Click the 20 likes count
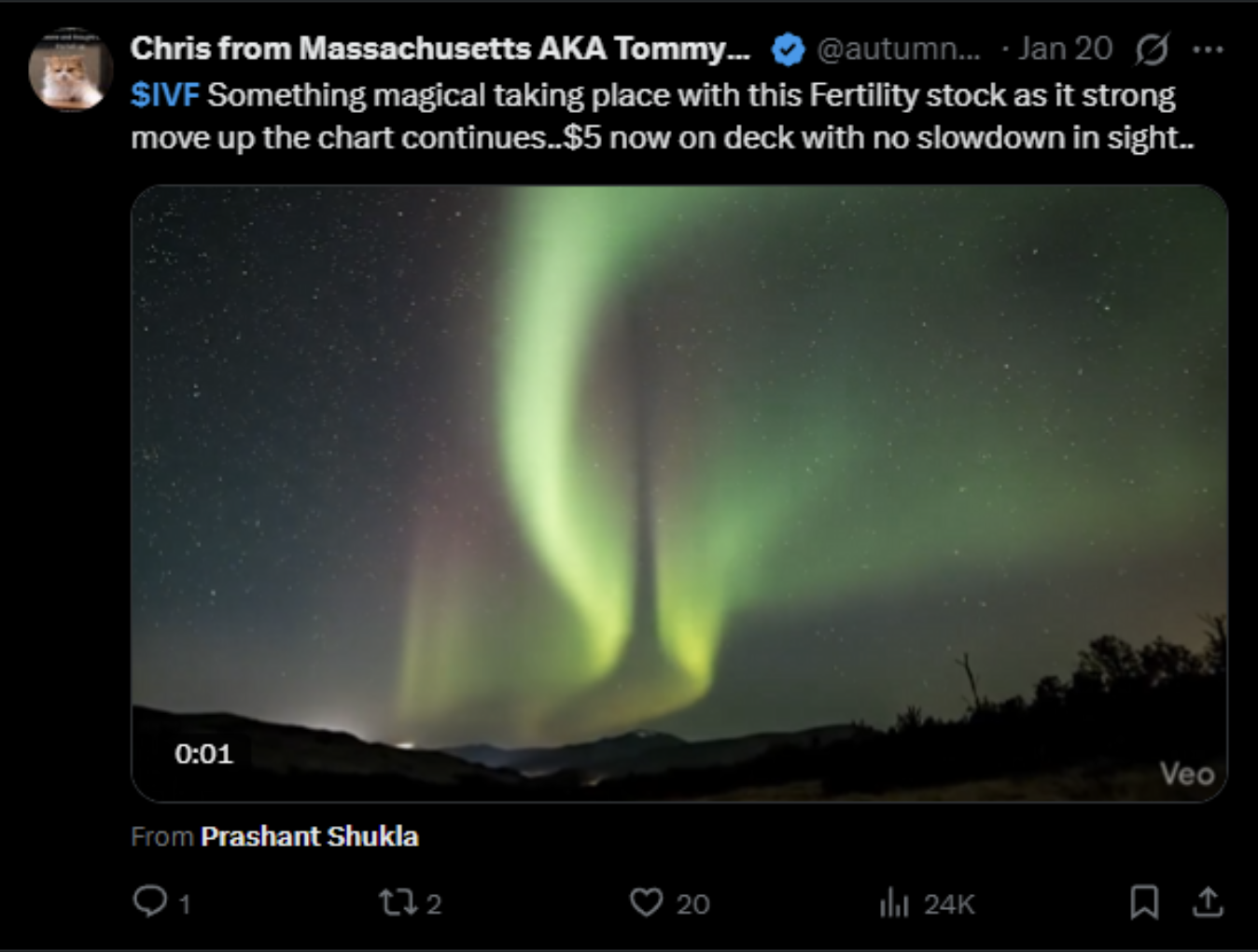 pyautogui.click(x=692, y=903)
